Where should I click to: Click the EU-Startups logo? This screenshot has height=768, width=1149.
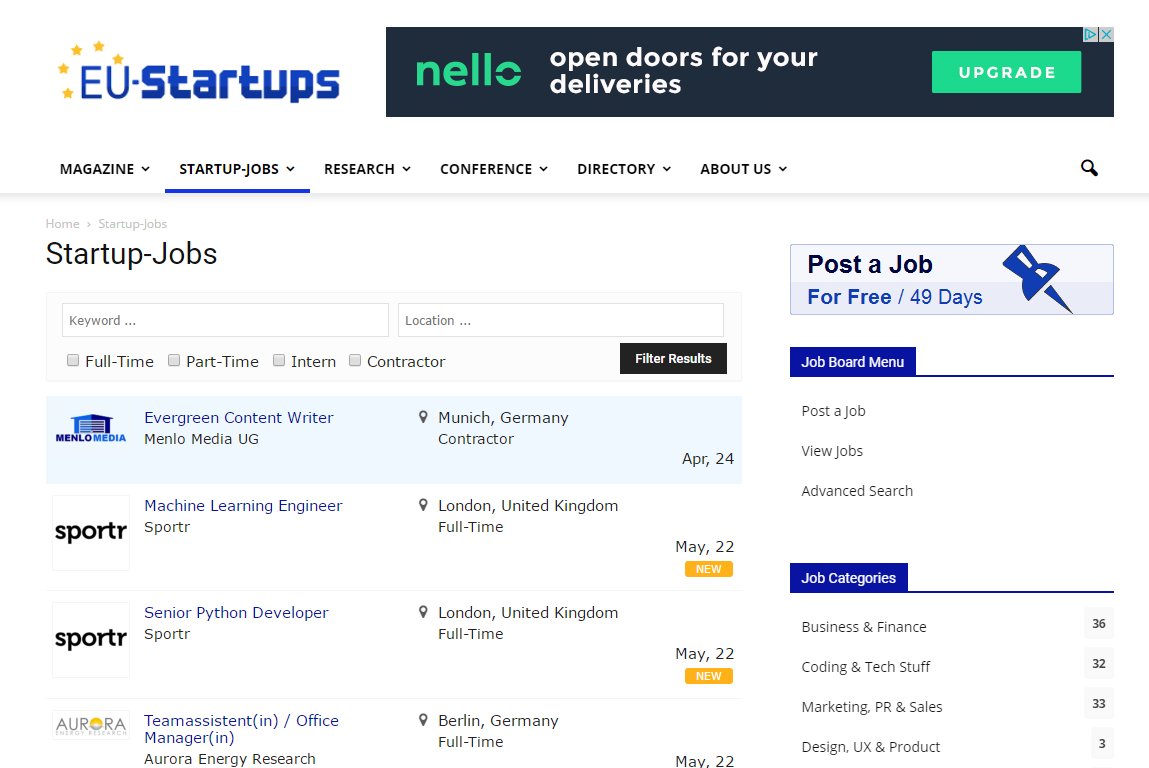[199, 73]
